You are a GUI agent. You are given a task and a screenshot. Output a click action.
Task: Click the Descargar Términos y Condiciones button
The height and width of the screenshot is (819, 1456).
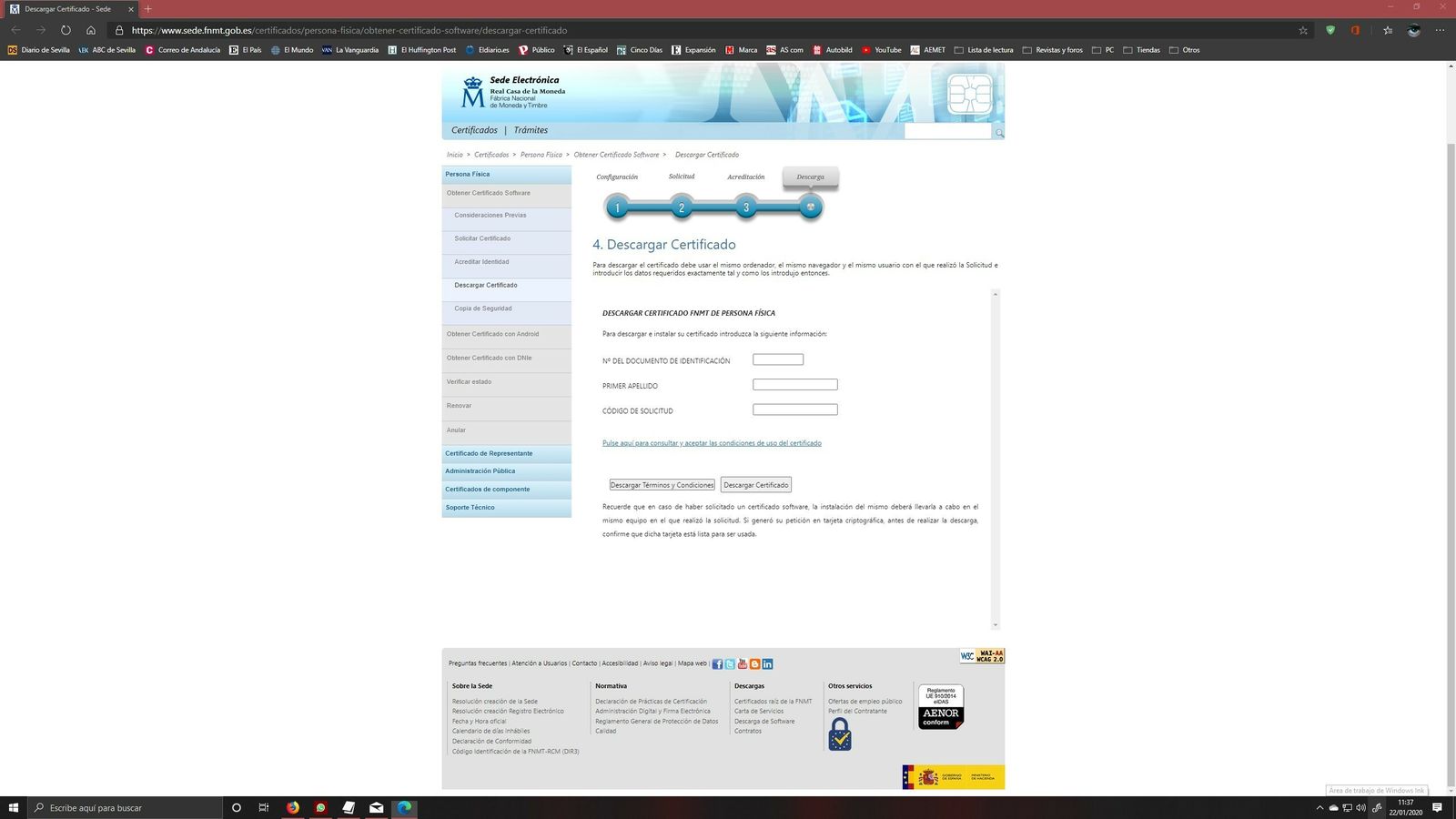pyautogui.click(x=662, y=484)
